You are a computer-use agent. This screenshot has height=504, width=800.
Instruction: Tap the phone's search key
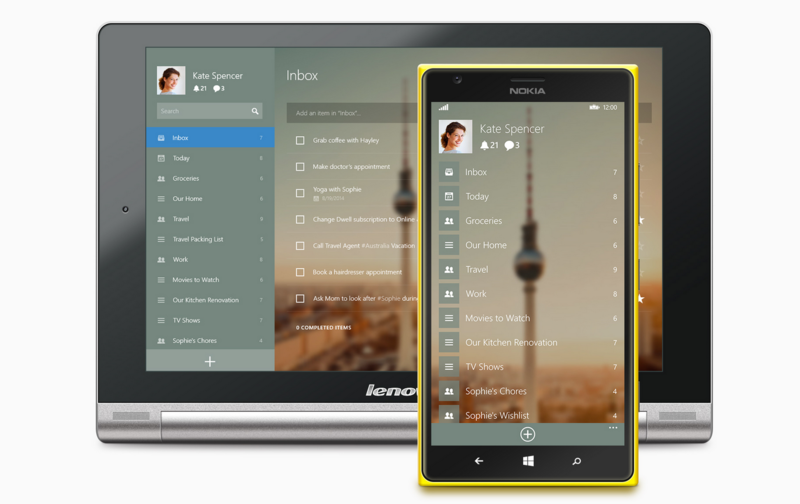(577, 461)
